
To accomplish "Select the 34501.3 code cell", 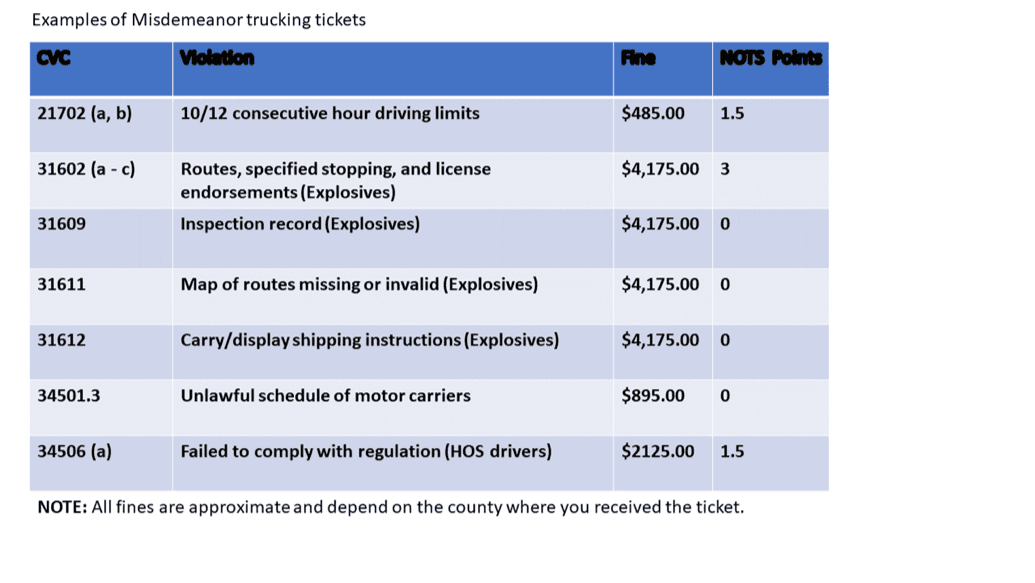I will (x=68, y=395).
